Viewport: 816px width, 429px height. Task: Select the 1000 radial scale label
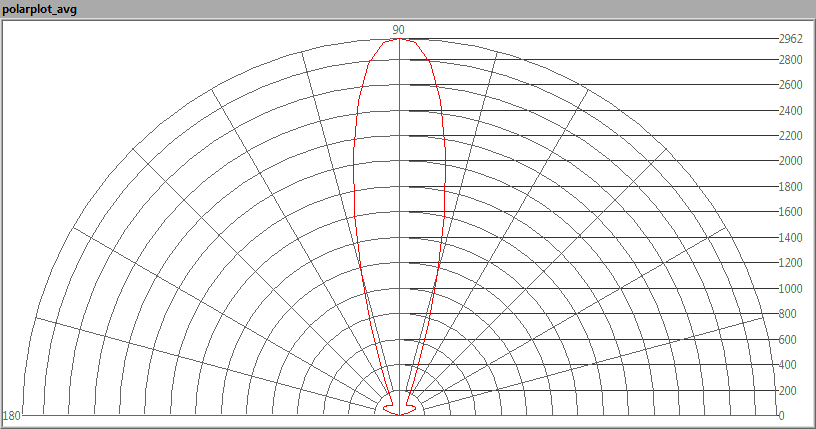coord(790,289)
